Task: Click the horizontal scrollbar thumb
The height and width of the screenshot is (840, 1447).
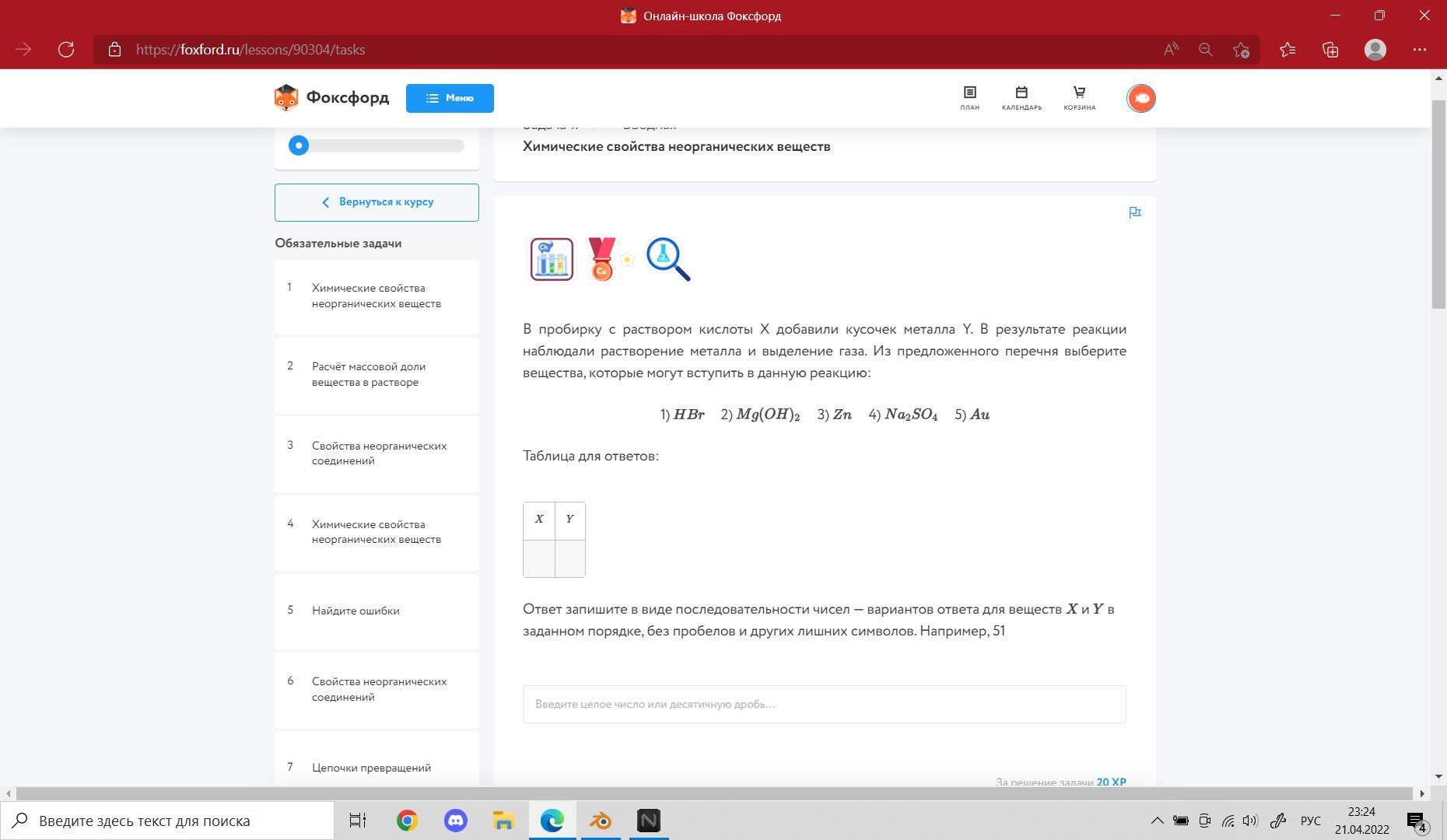Action: coord(714,793)
